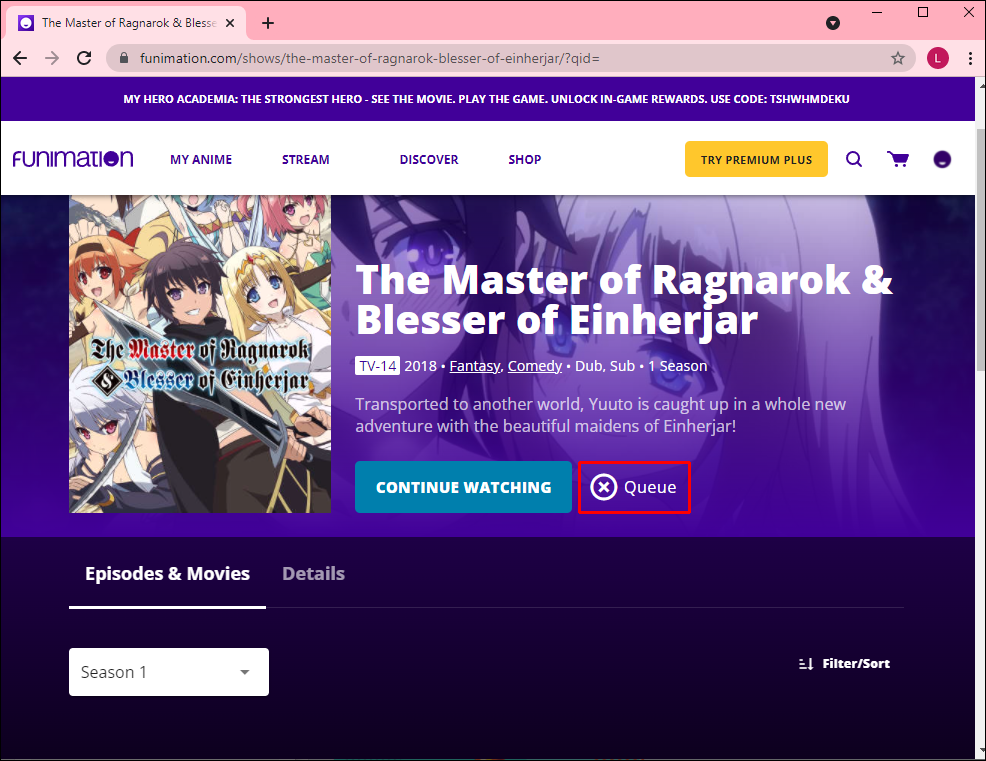The image size is (986, 761).
Task: Open the site search magnifier icon
Action: [853, 159]
